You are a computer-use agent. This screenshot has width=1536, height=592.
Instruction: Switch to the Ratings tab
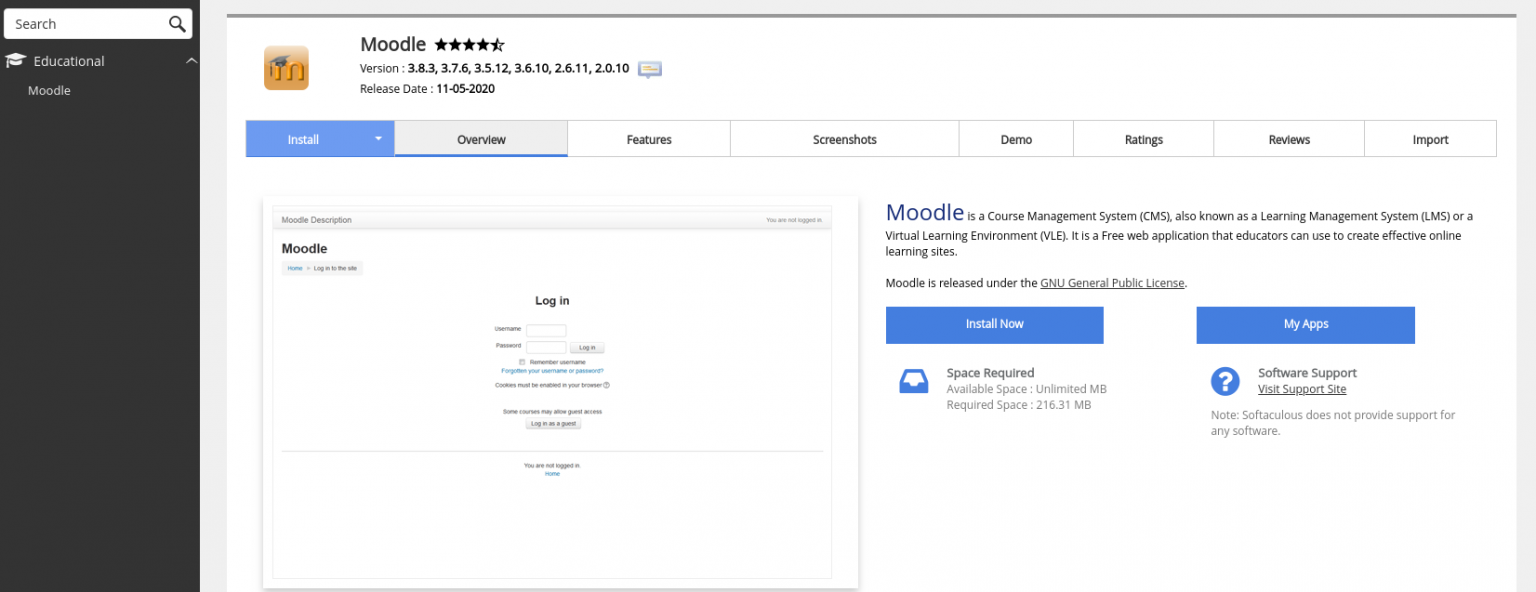1143,139
